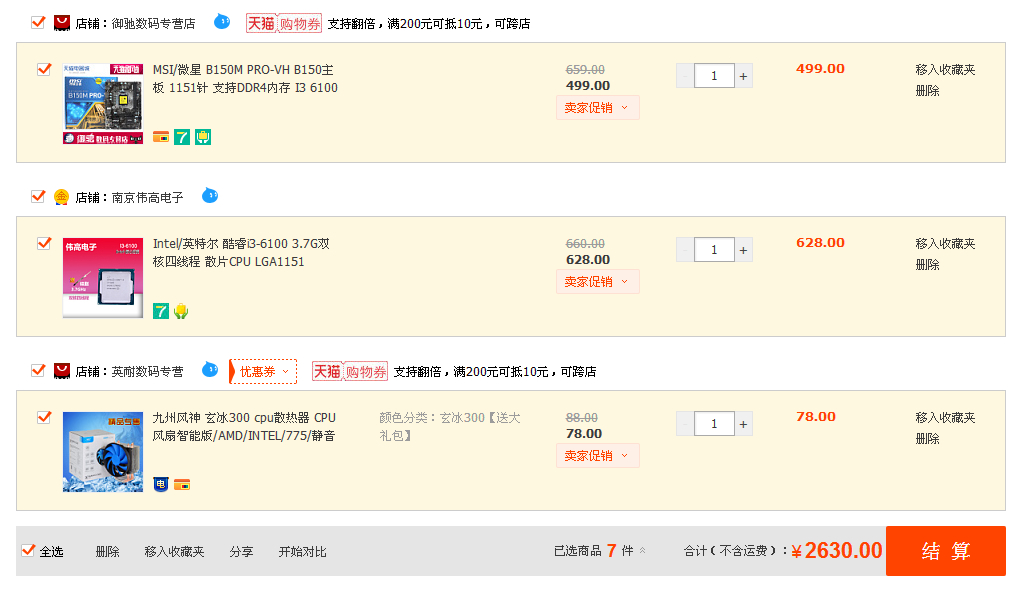Click blue 电 badge under 玄冰300 cooler

[x=161, y=485]
